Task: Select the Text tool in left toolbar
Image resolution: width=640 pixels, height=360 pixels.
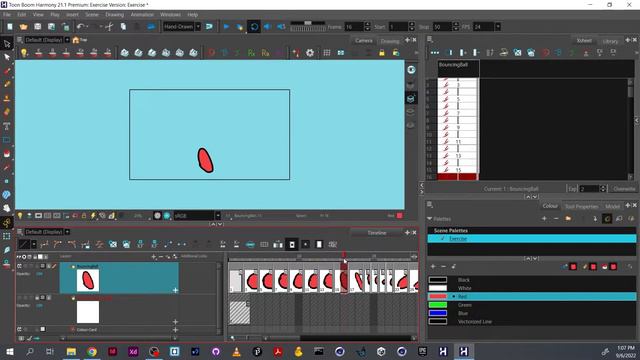Action: (7, 126)
